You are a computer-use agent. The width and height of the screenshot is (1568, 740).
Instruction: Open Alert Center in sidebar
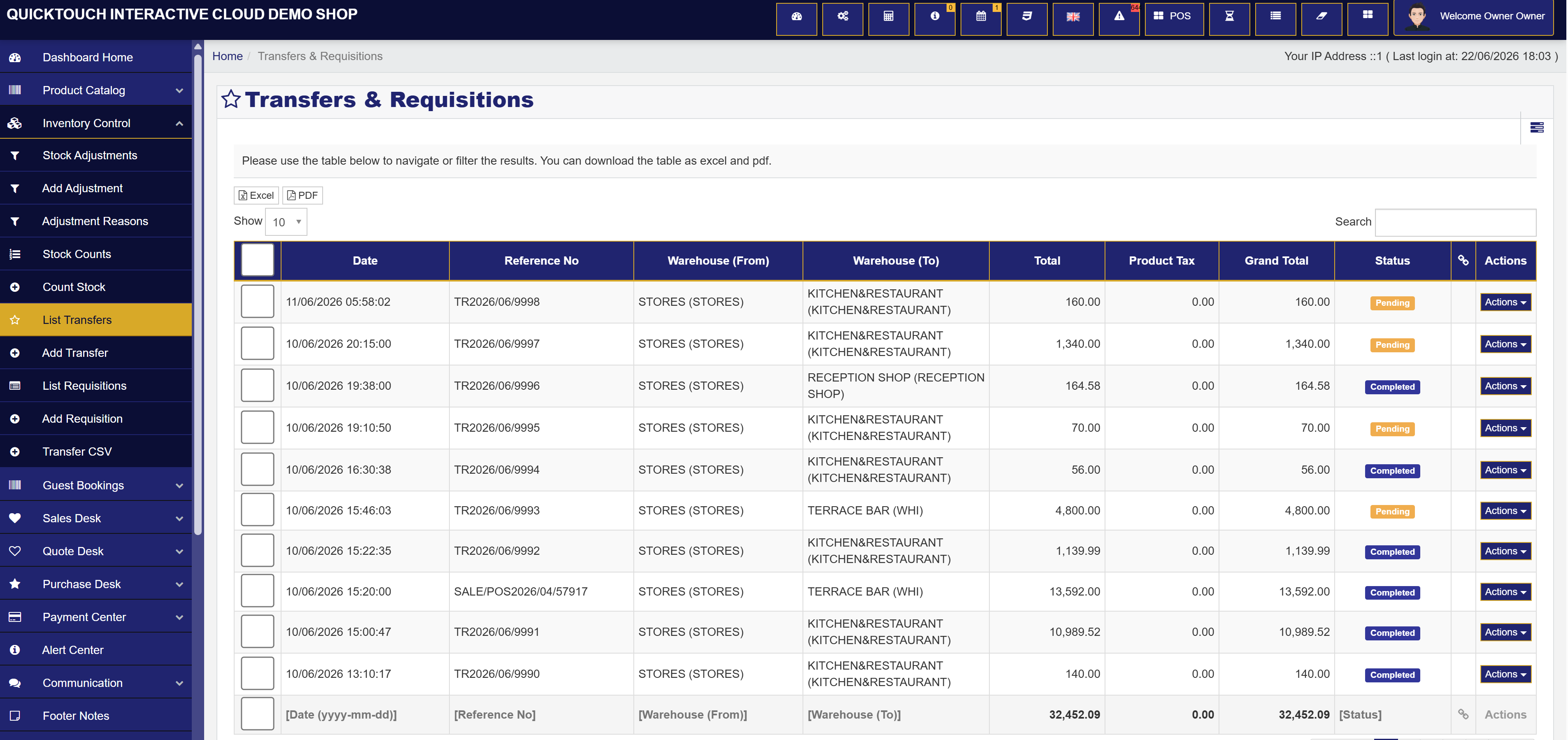pos(96,649)
